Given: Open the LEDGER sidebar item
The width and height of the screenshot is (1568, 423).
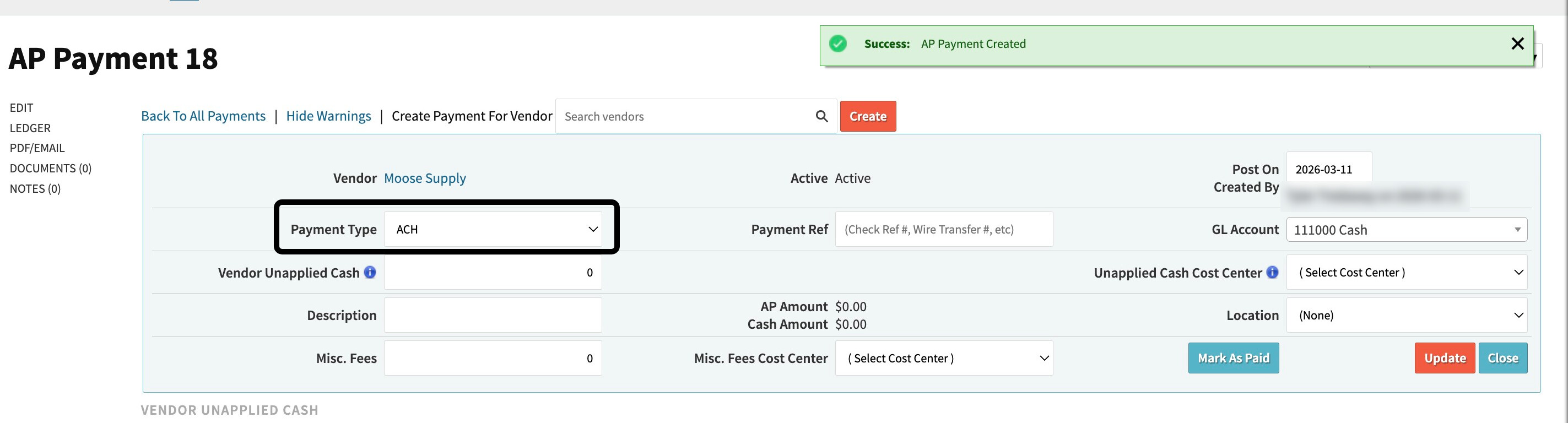Looking at the screenshot, I should point(30,128).
